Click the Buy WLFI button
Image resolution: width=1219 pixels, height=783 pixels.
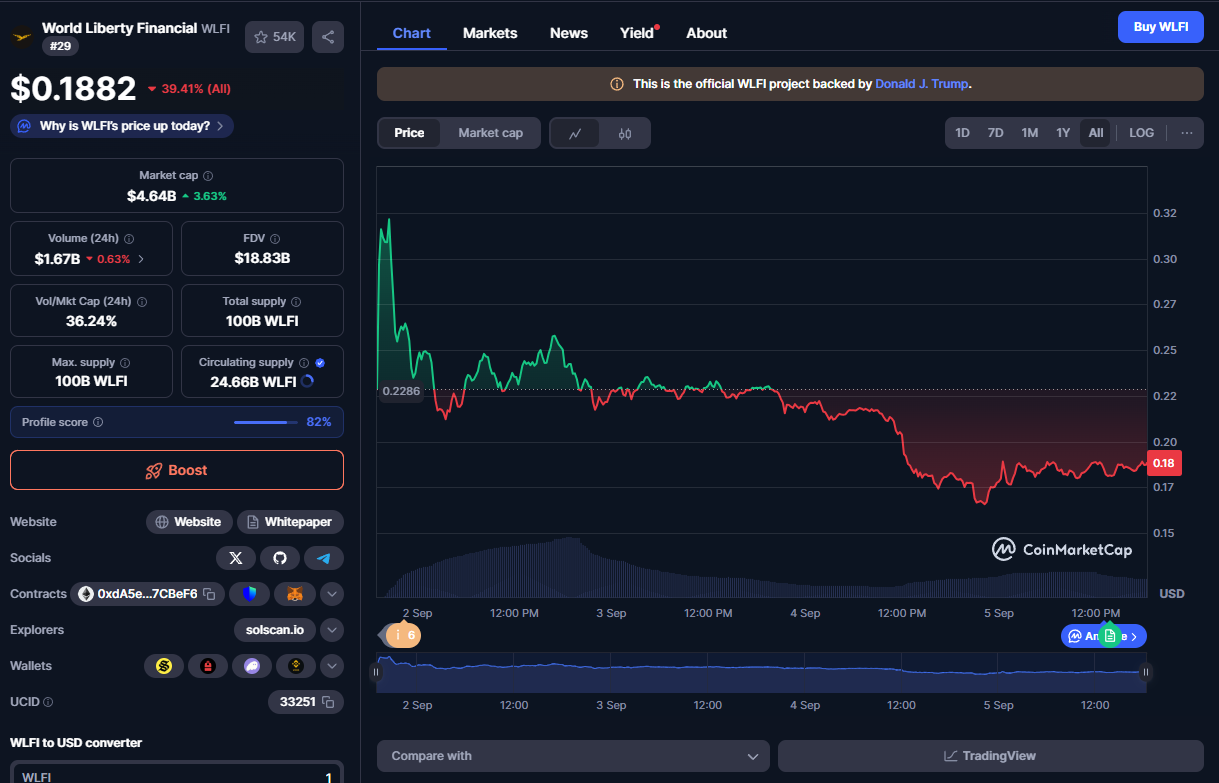1161,27
